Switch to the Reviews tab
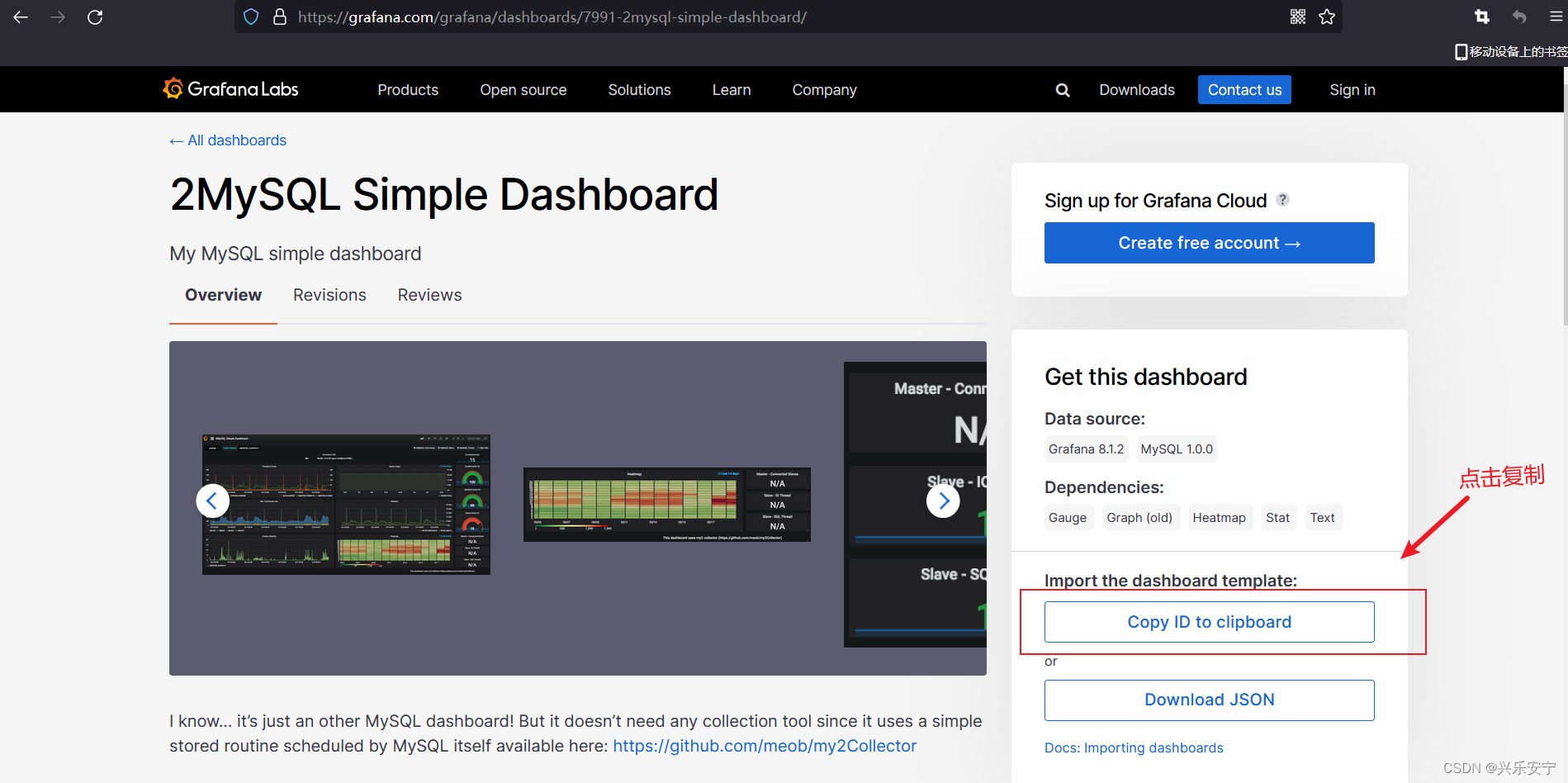This screenshot has width=1568, height=783. click(x=429, y=295)
